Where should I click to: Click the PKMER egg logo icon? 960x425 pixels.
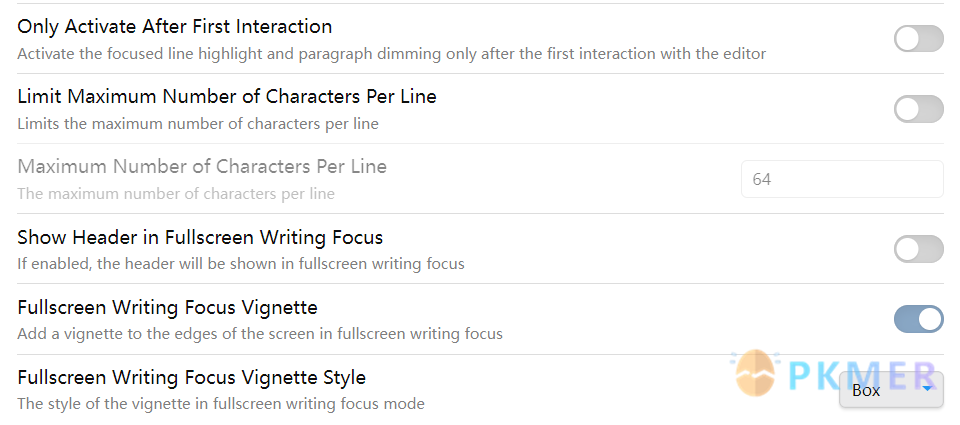click(x=755, y=373)
